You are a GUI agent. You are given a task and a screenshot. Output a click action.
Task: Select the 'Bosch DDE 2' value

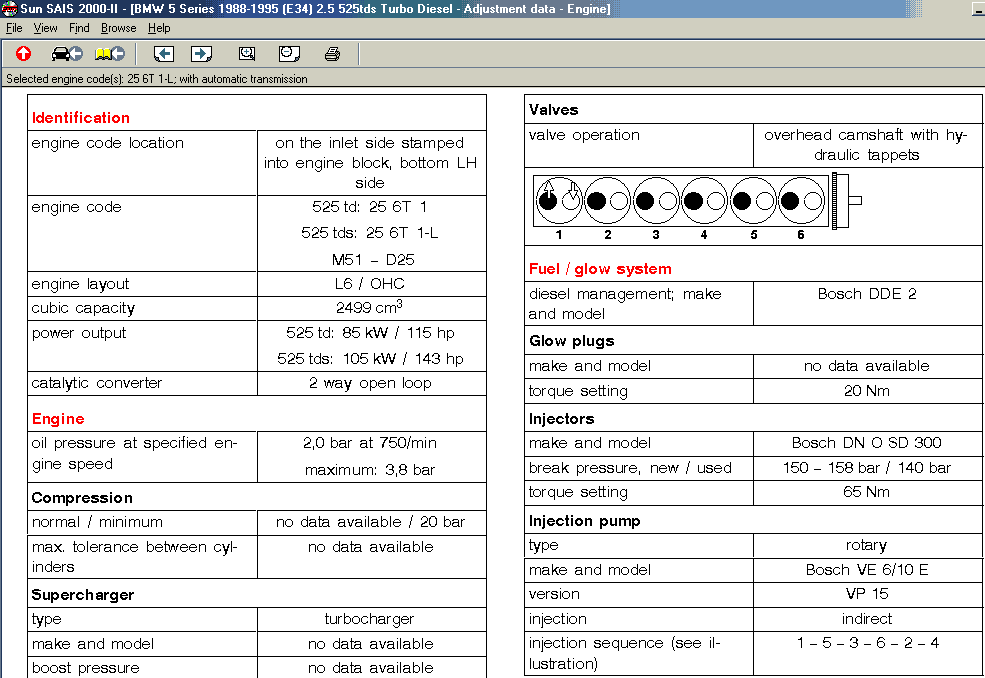pyautogui.click(x=867, y=294)
